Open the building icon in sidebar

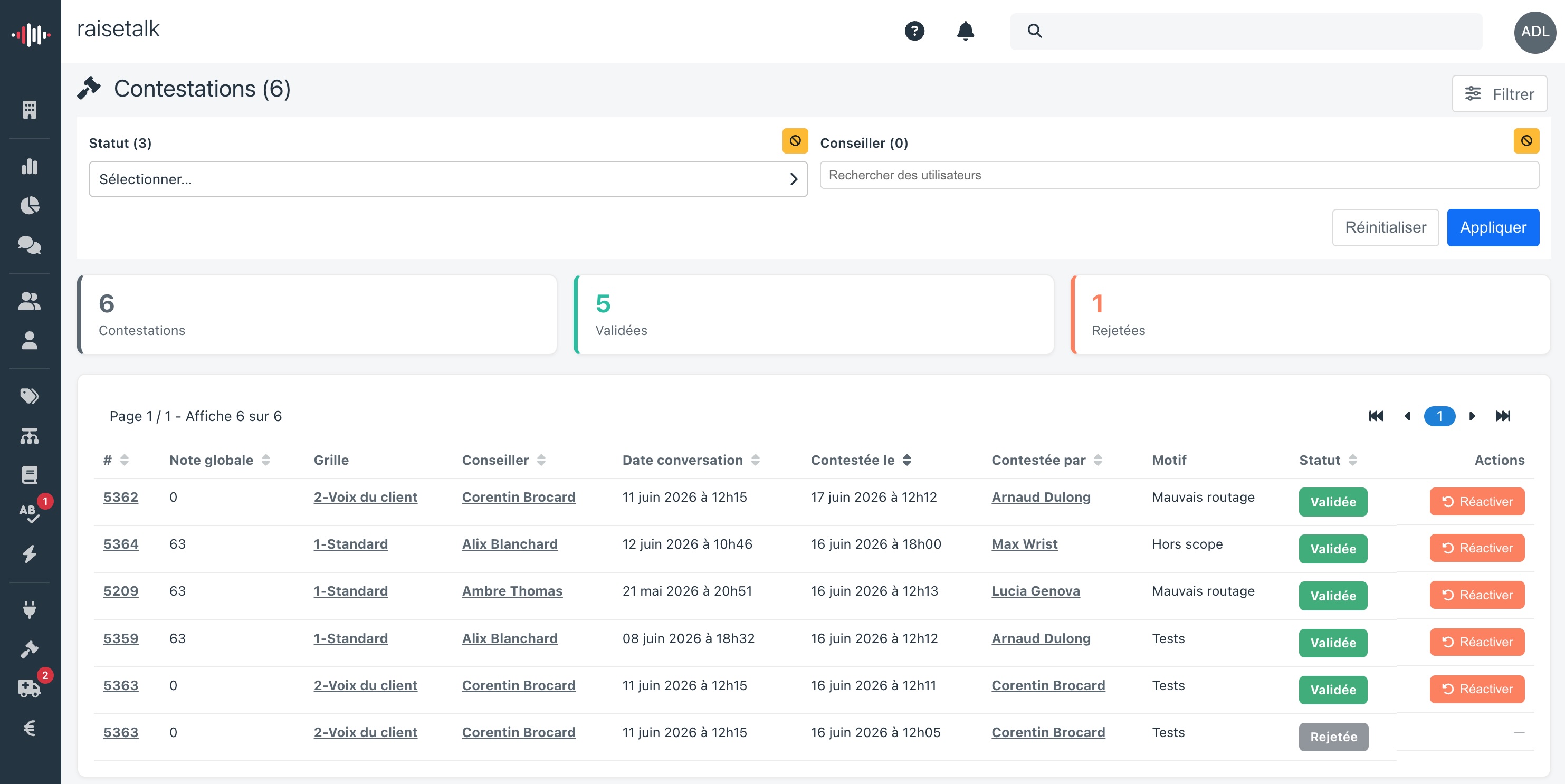[x=29, y=109]
